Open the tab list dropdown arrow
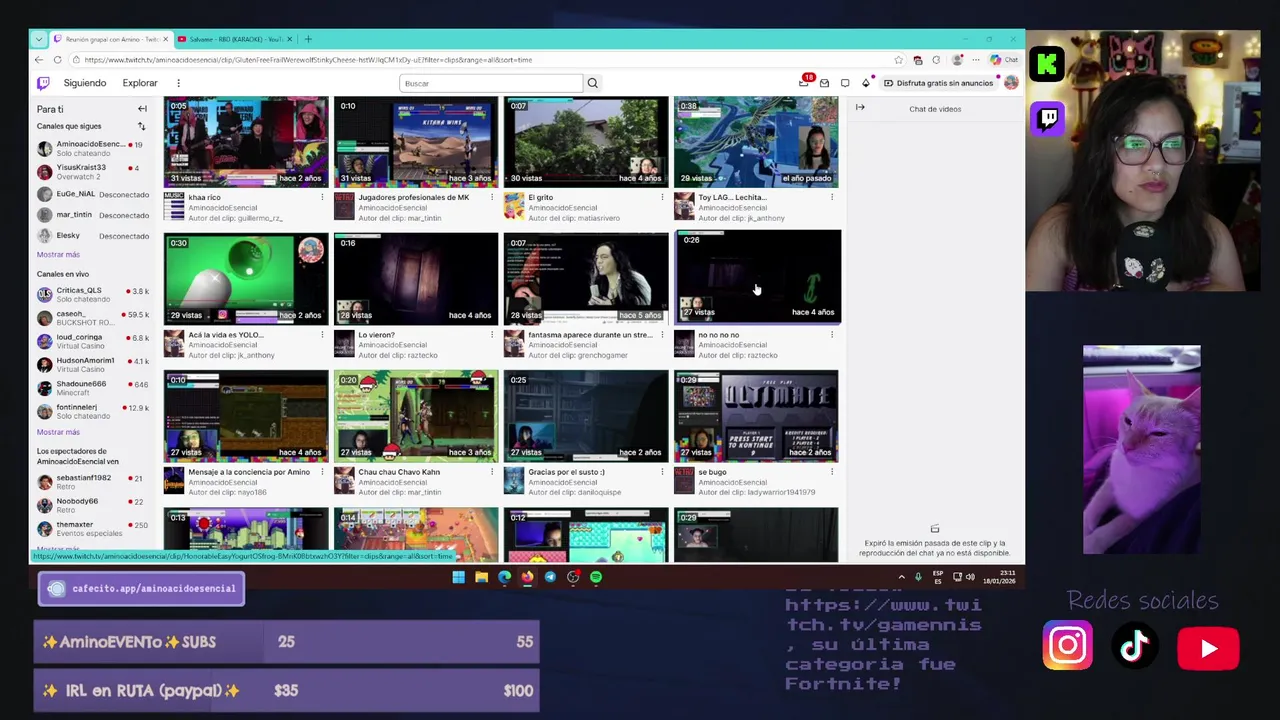This screenshot has height=720, width=1280. coord(38,39)
